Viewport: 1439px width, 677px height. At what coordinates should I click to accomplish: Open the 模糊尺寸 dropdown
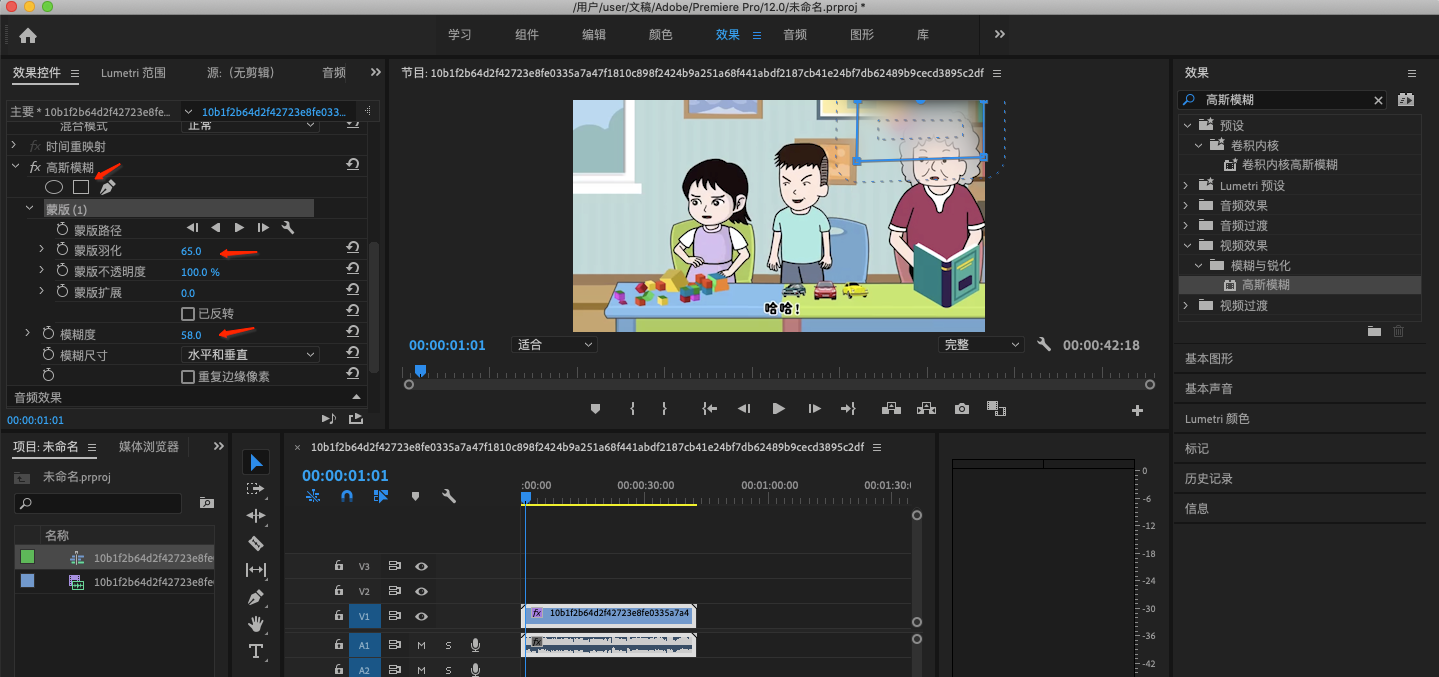[251, 355]
